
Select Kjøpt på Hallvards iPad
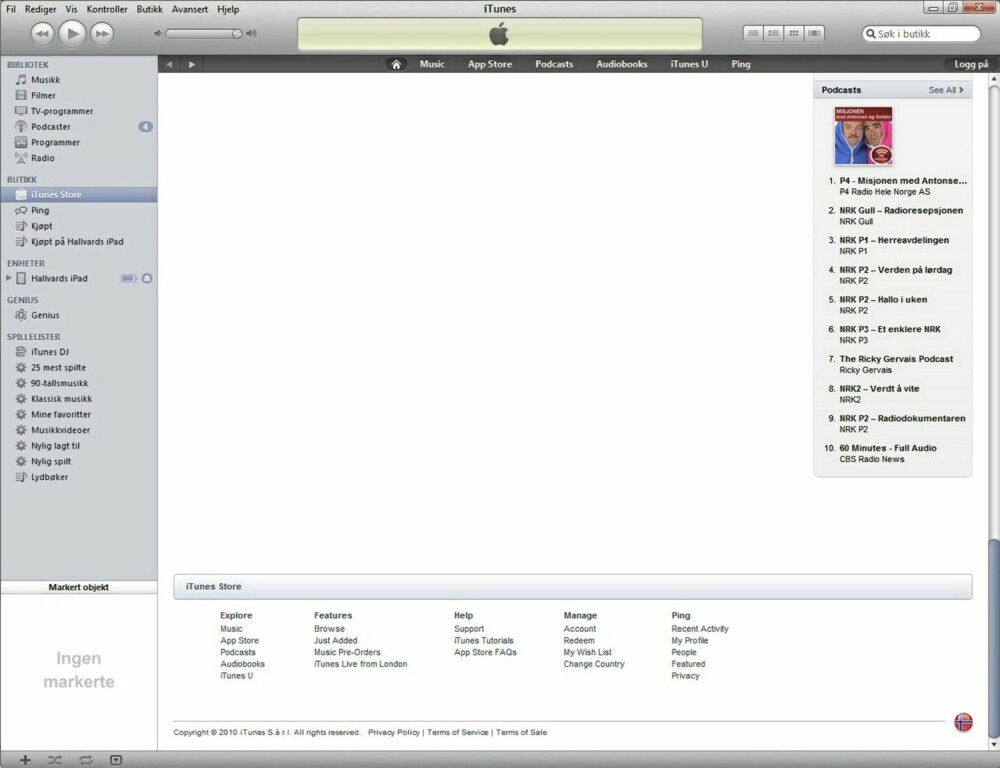[78, 241]
